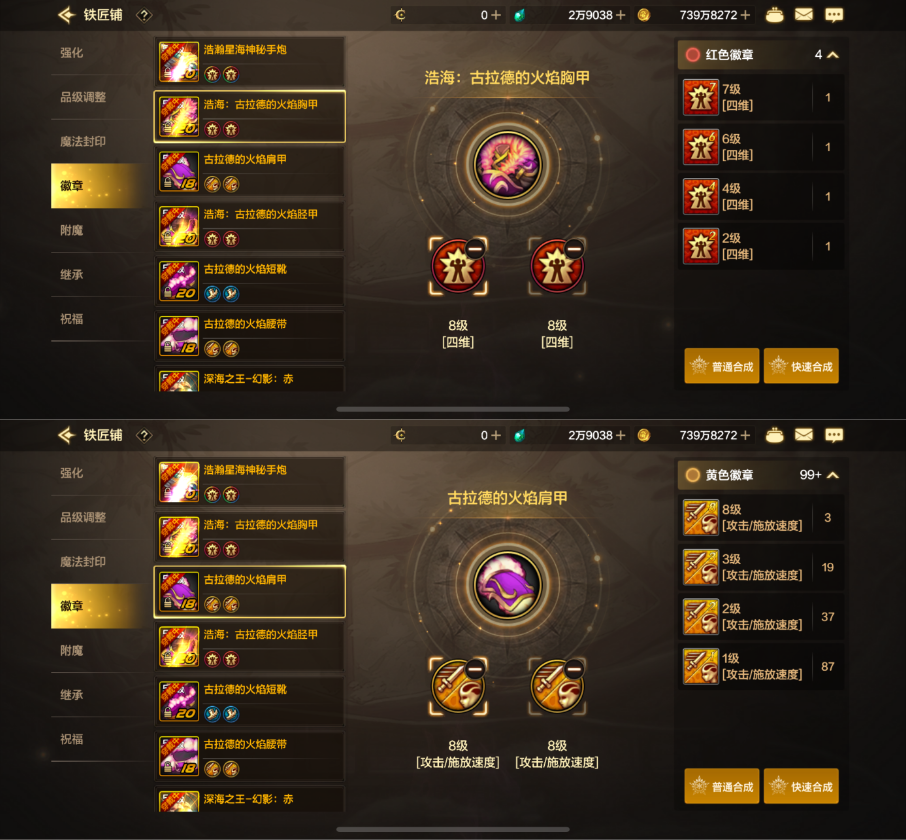Add gold coins using plus beside 739万8272 at top
The height and width of the screenshot is (840, 906).
click(x=745, y=15)
